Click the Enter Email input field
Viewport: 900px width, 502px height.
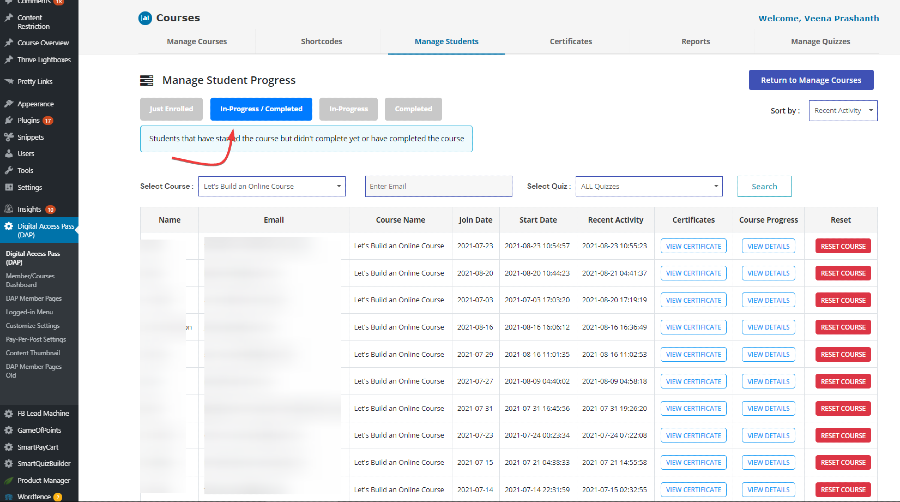tap(438, 186)
